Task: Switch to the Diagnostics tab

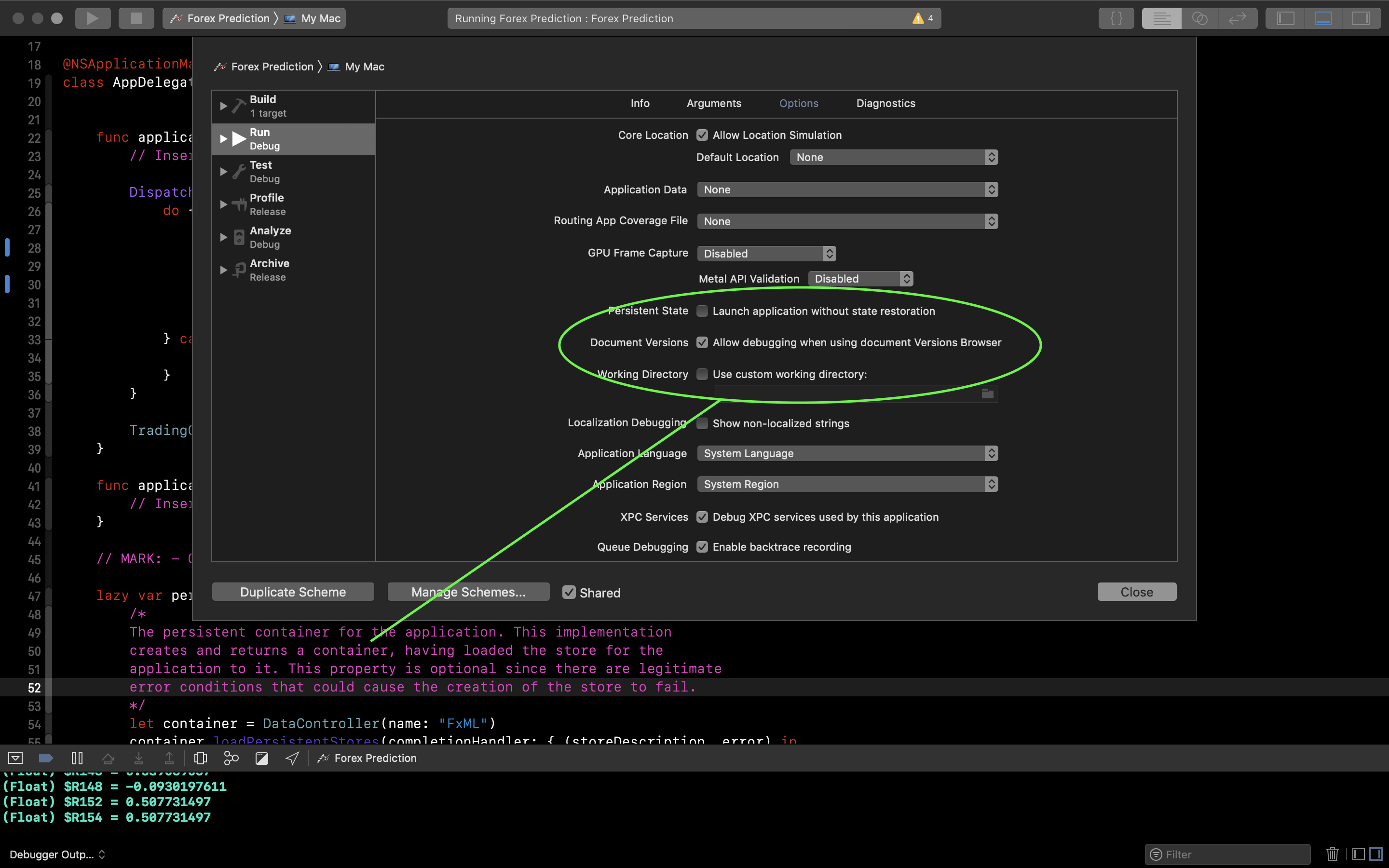Action: point(885,103)
